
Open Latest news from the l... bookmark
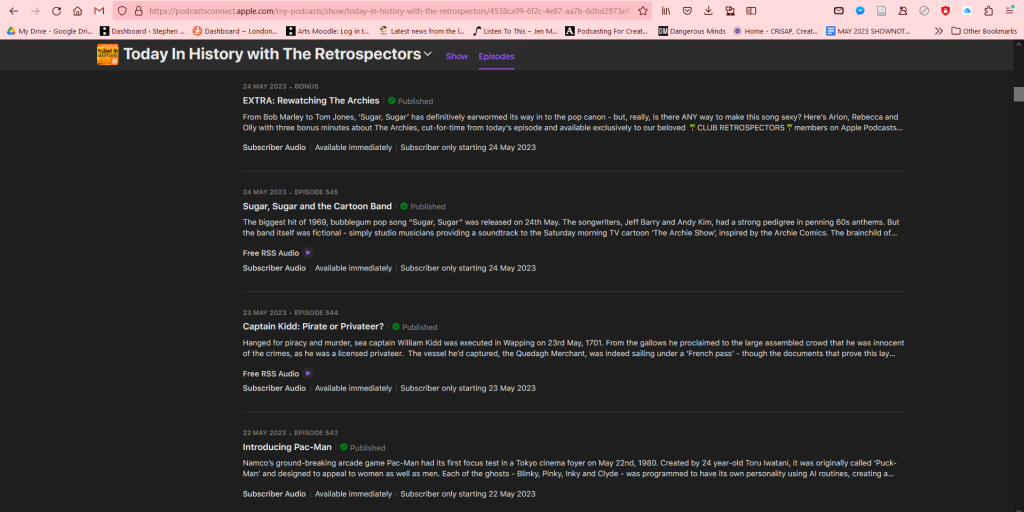[422, 31]
